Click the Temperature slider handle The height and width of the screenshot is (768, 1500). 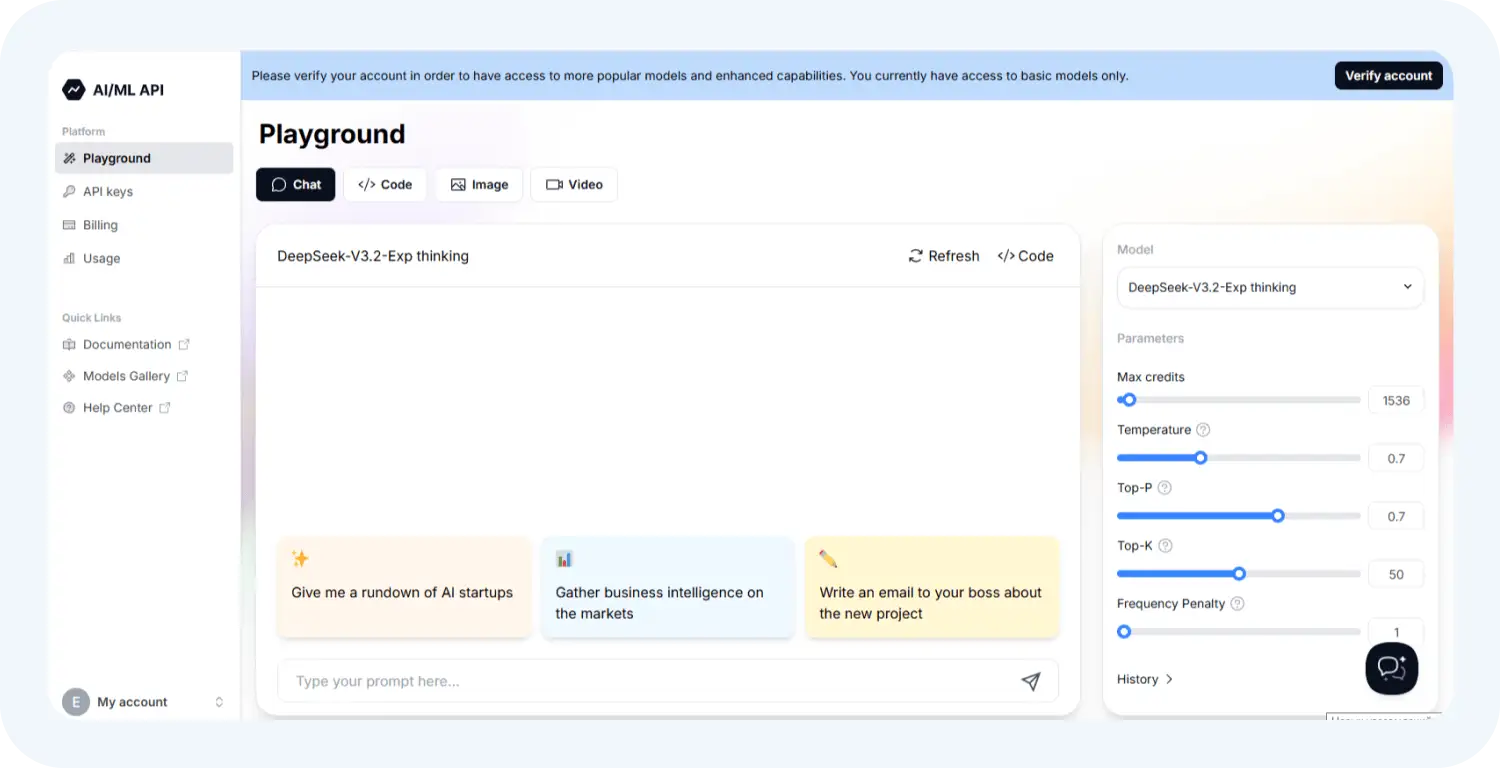(1201, 458)
